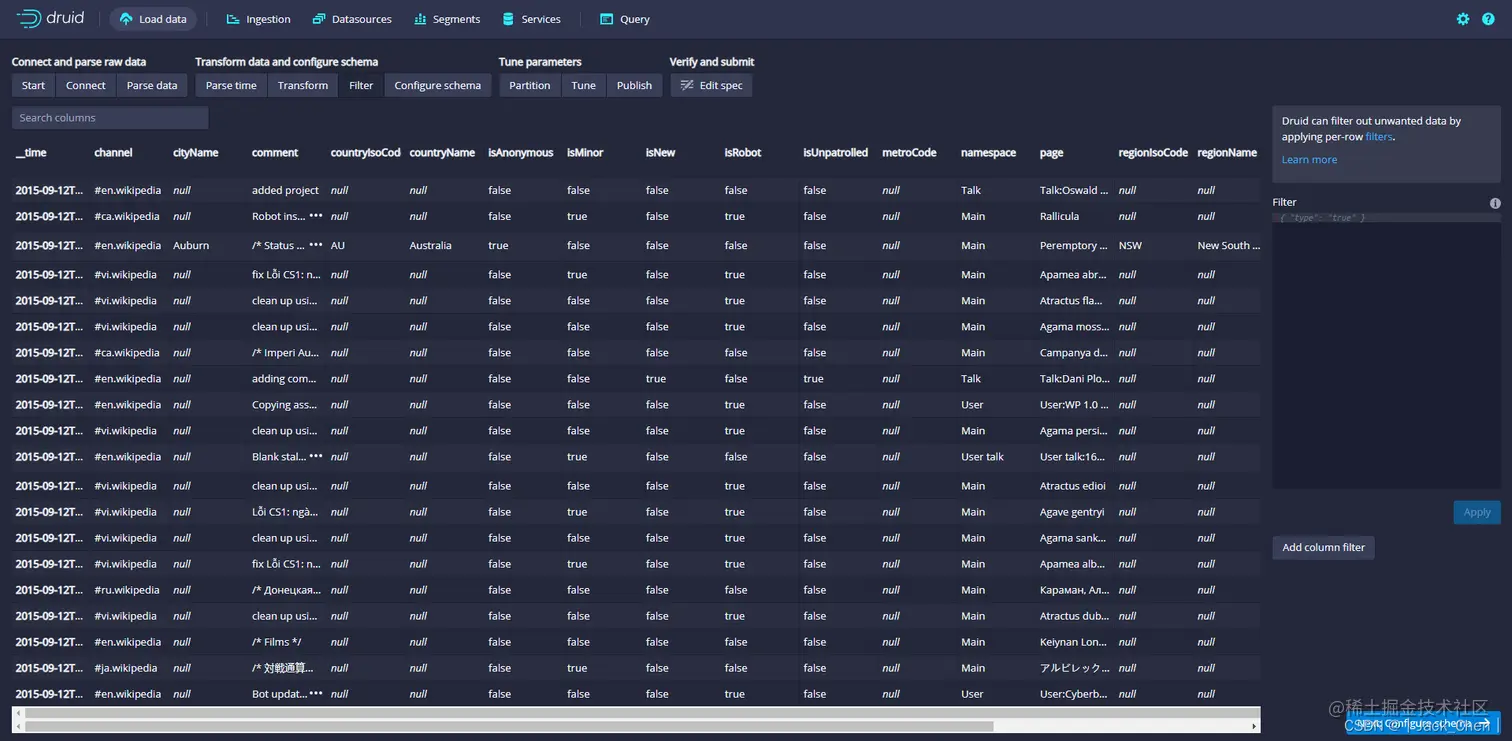Click the isRobot column header

(743, 153)
